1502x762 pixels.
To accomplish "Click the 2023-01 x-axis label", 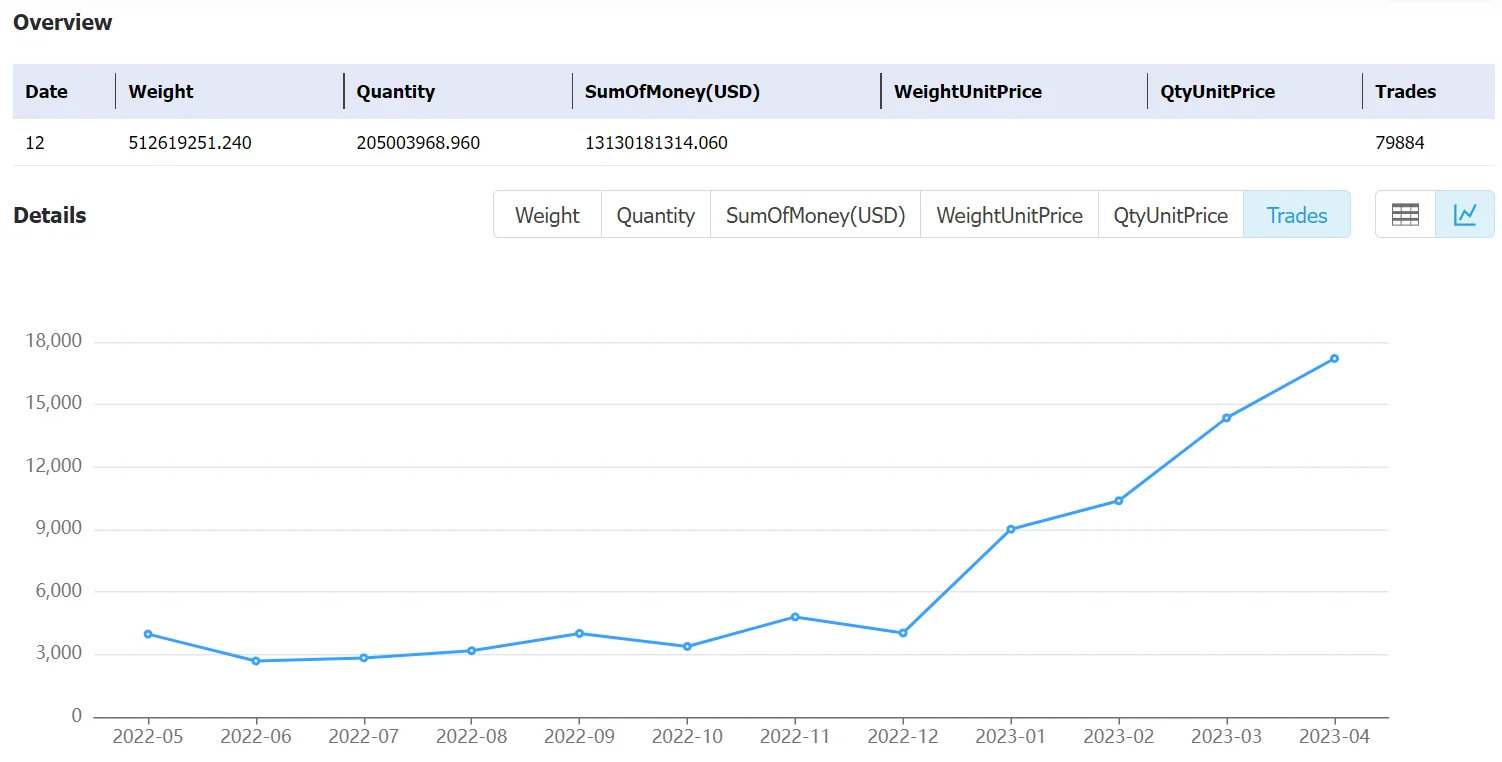I will point(1011,737).
